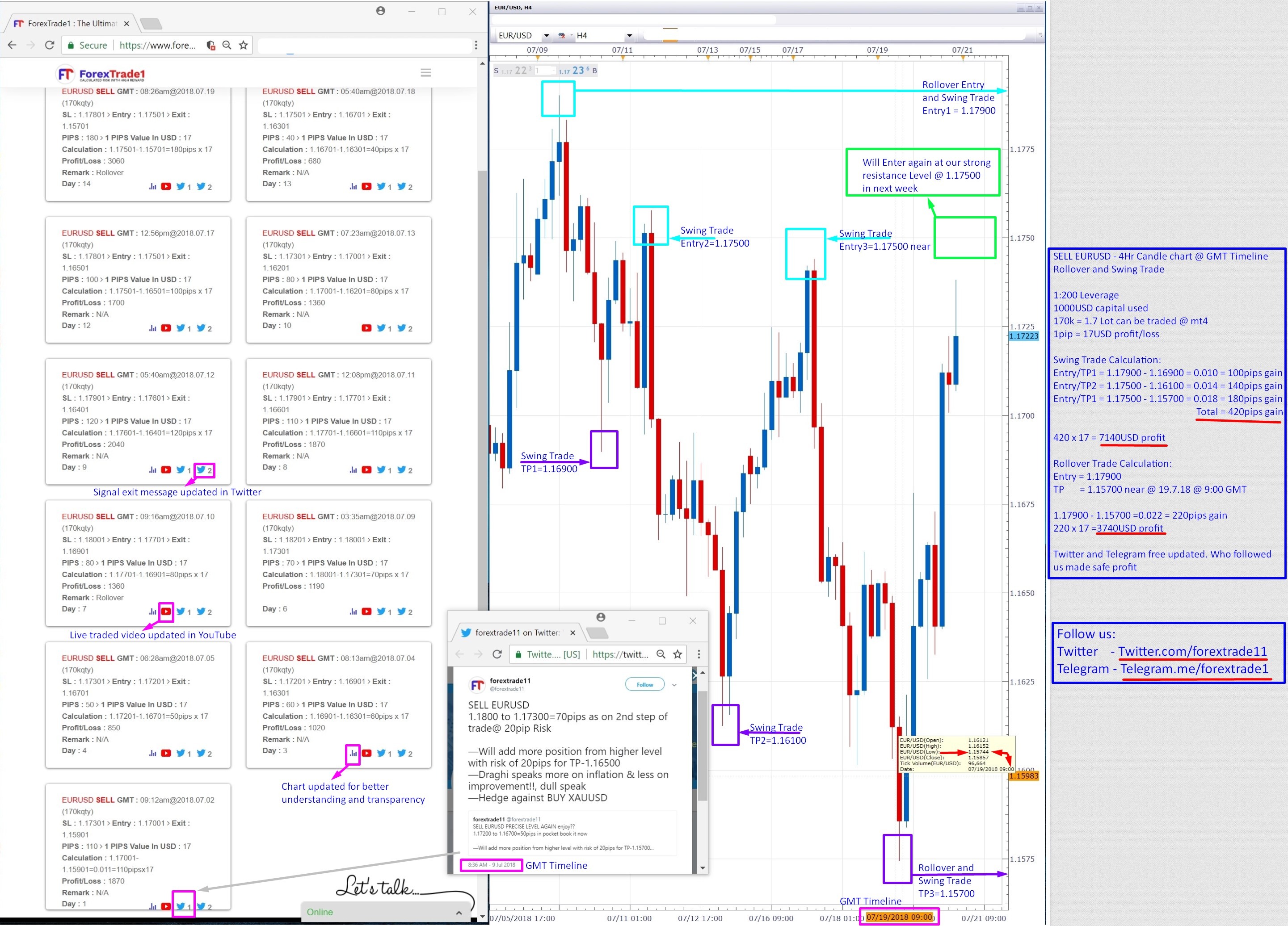Bookmark the Twitter page with the star

(678, 654)
